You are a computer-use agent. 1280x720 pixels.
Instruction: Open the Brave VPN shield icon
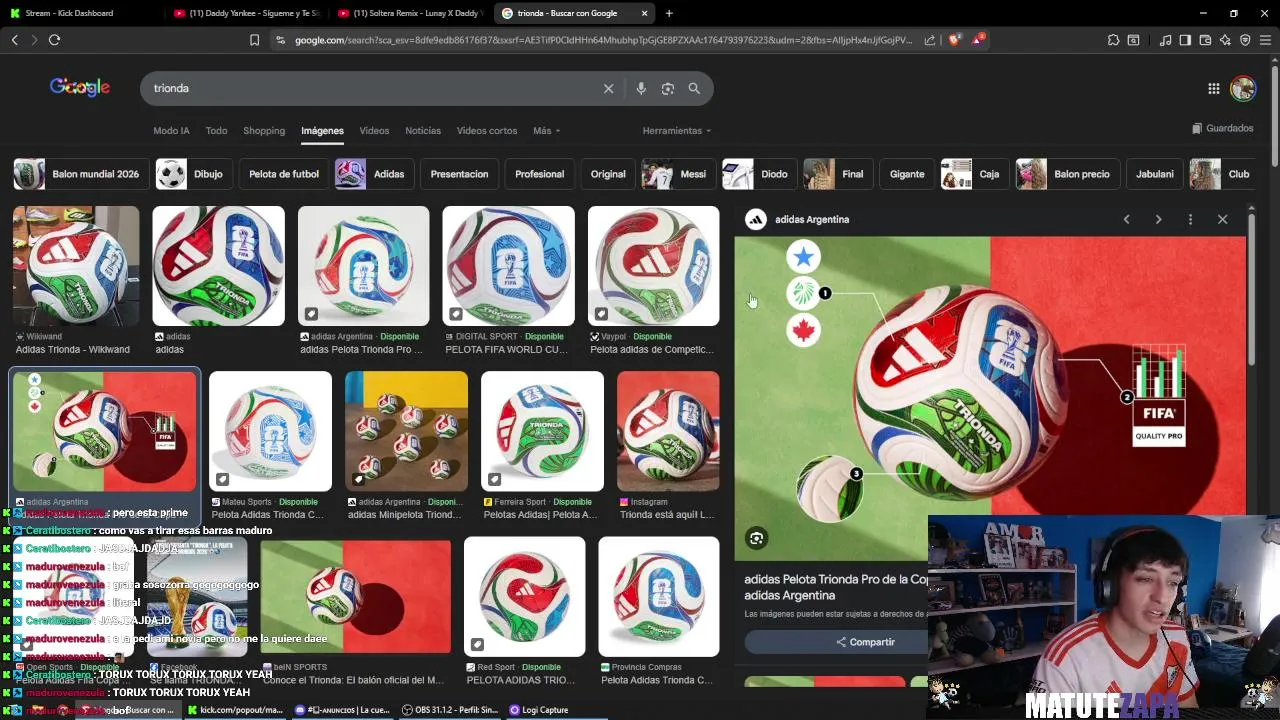(1245, 40)
